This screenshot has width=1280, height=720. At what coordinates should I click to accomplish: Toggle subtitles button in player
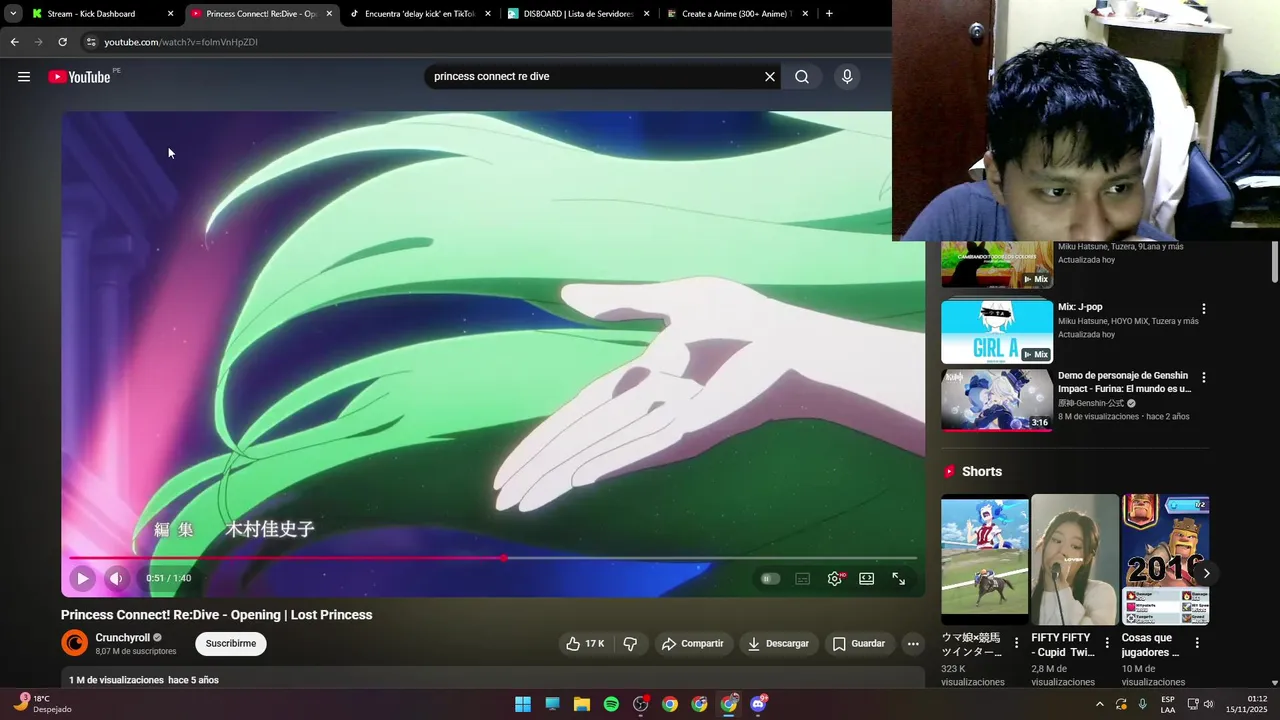(x=802, y=578)
